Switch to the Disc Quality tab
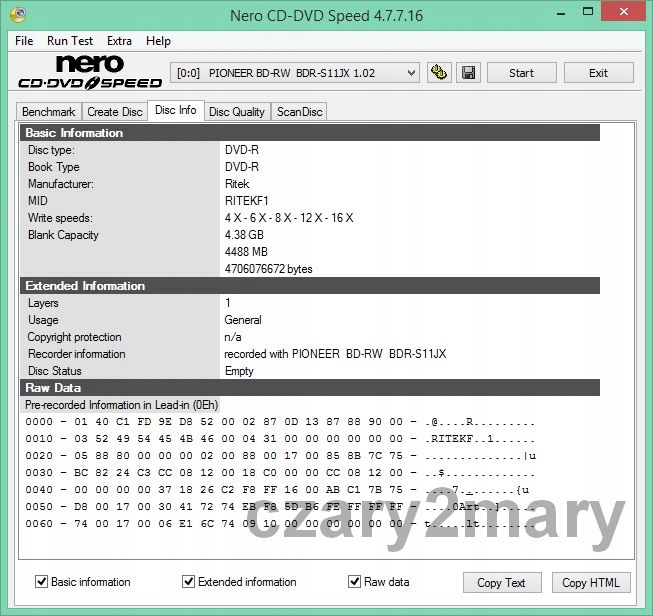 (x=236, y=112)
